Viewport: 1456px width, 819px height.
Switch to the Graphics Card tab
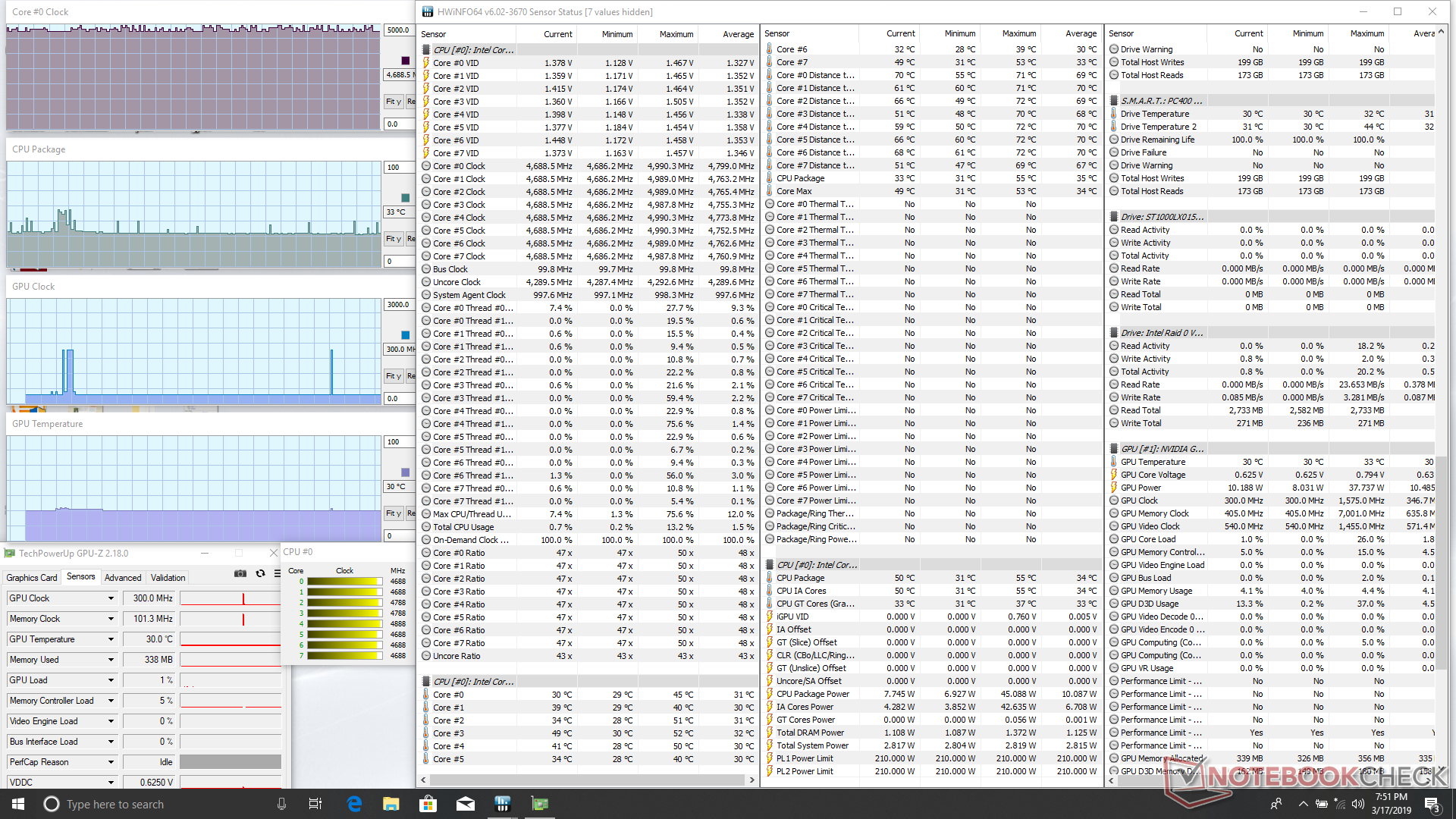32,578
